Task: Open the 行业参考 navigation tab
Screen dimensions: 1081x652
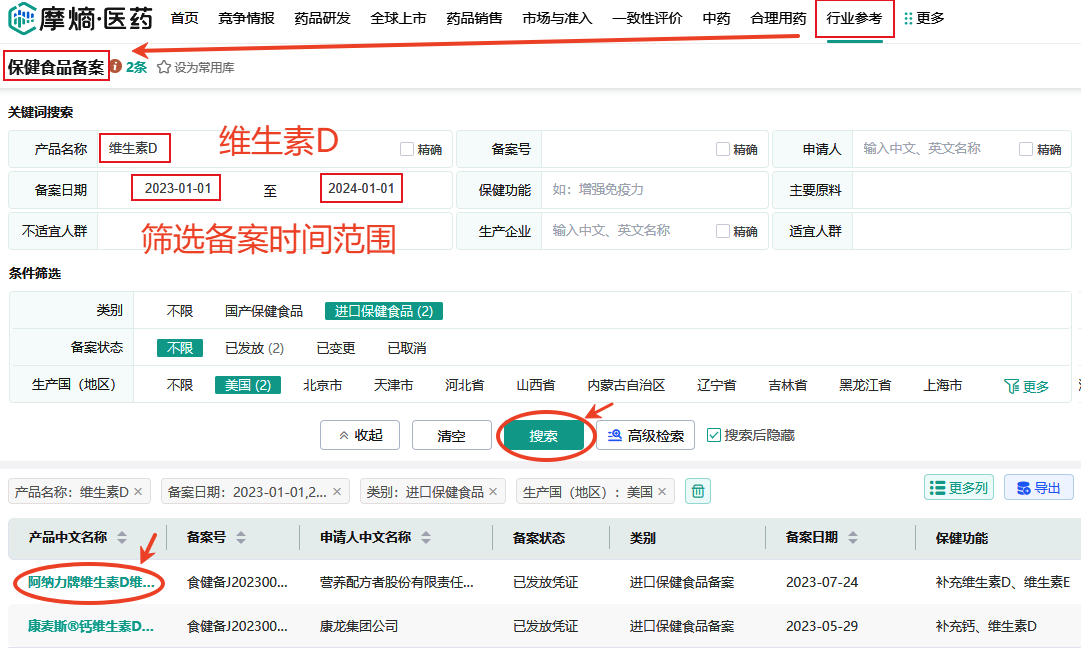Action: click(854, 18)
